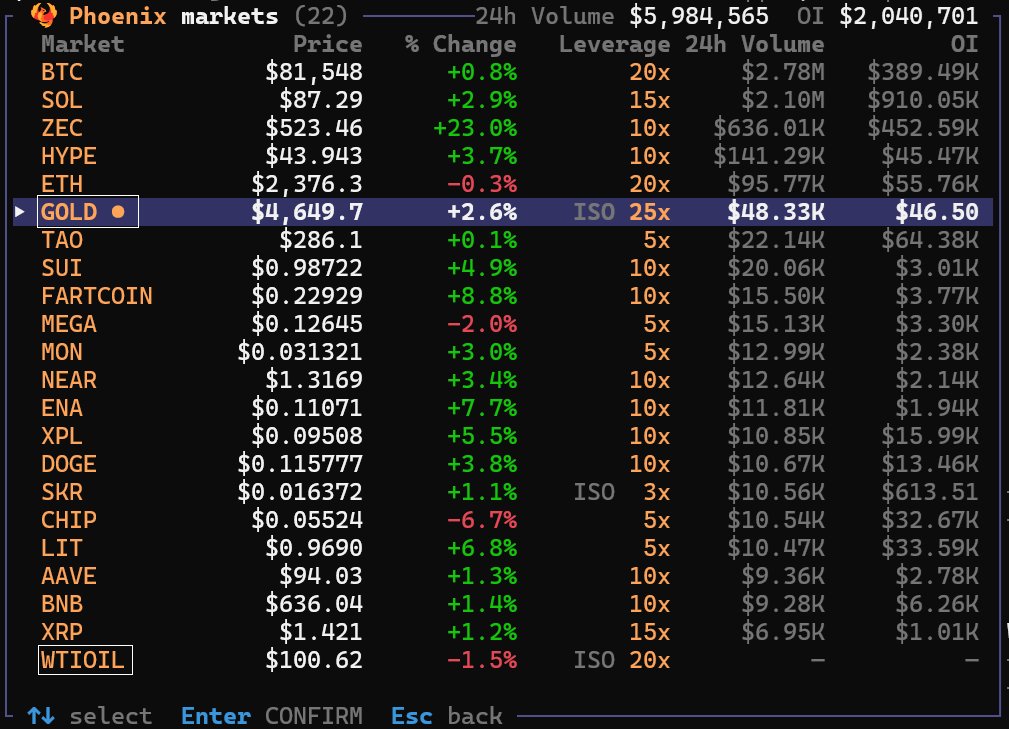Select the MEGA market name
This screenshot has width=1009, height=729.
69,324
